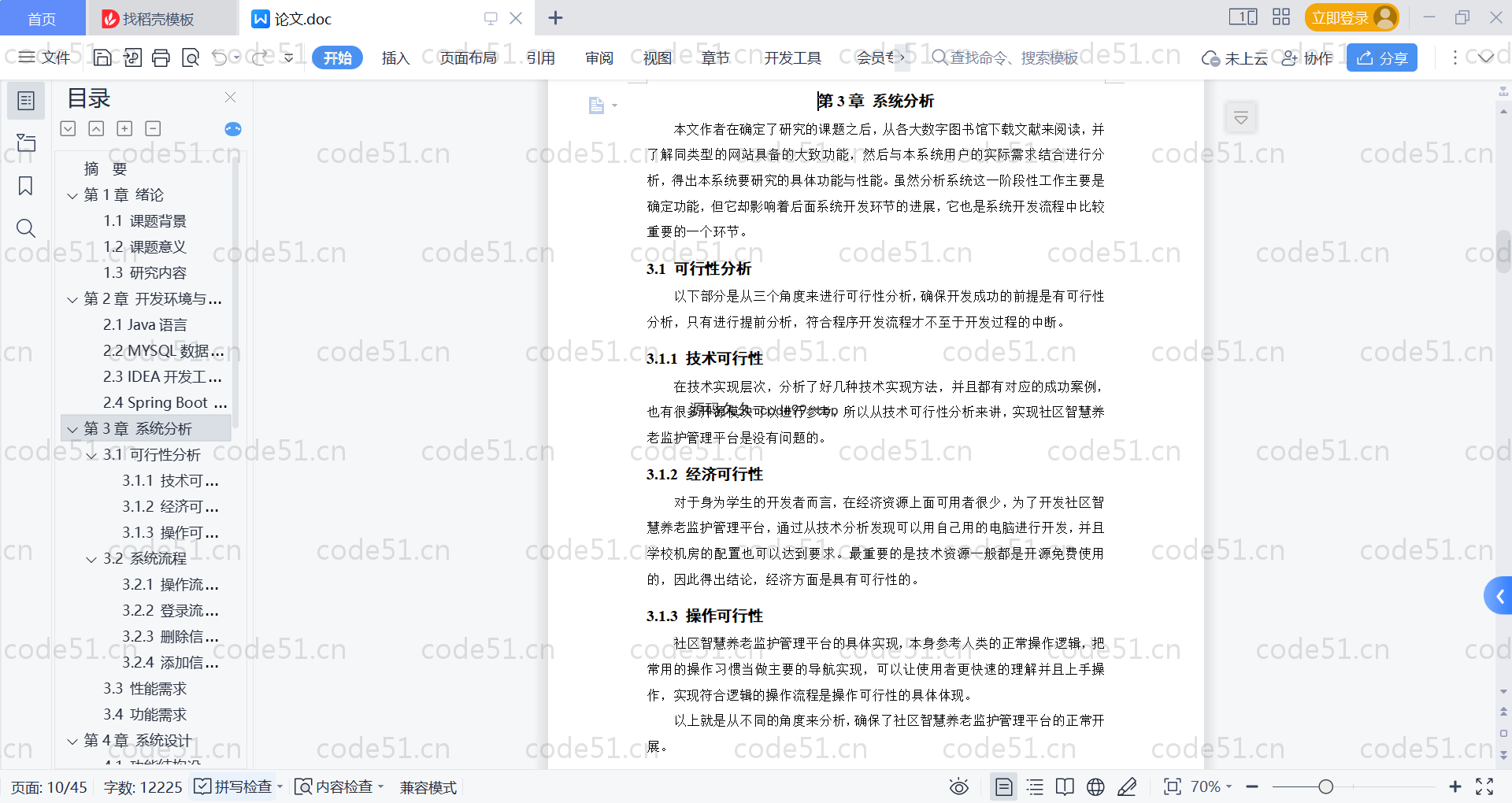Click the Redo arrow icon
Image resolution: width=1512 pixels, height=803 pixels.
pos(260,57)
